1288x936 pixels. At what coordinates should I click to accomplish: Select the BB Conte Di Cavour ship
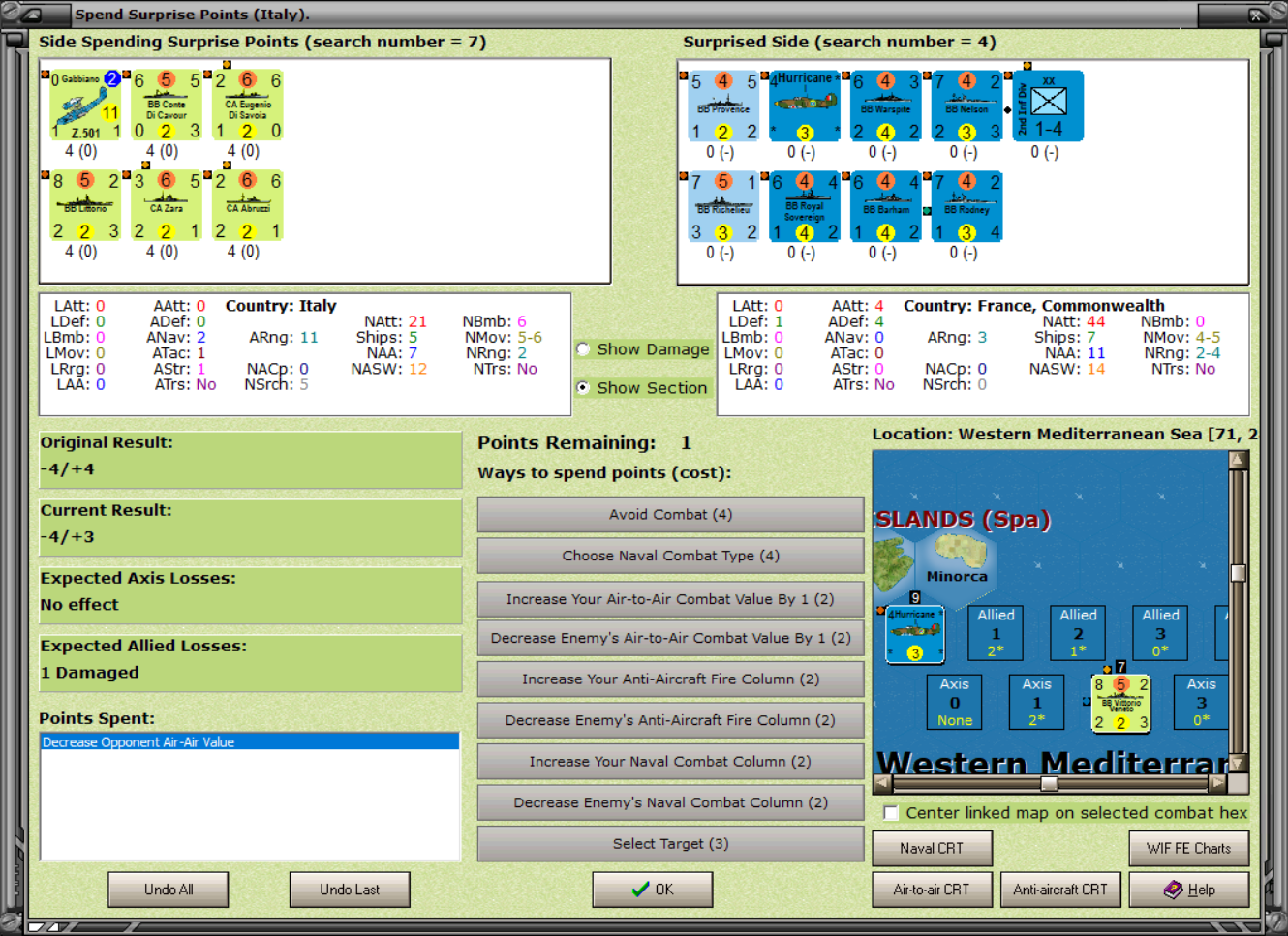pyautogui.click(x=167, y=106)
